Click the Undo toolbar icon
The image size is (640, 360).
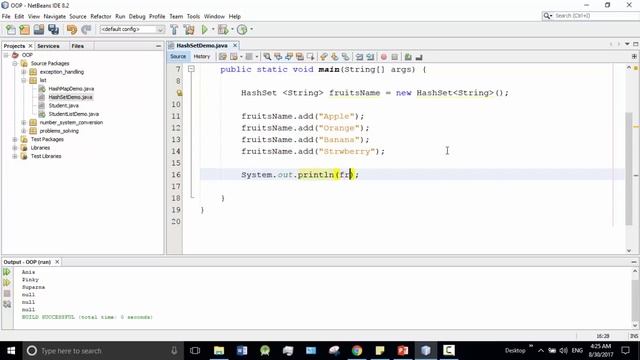(x=72, y=29)
